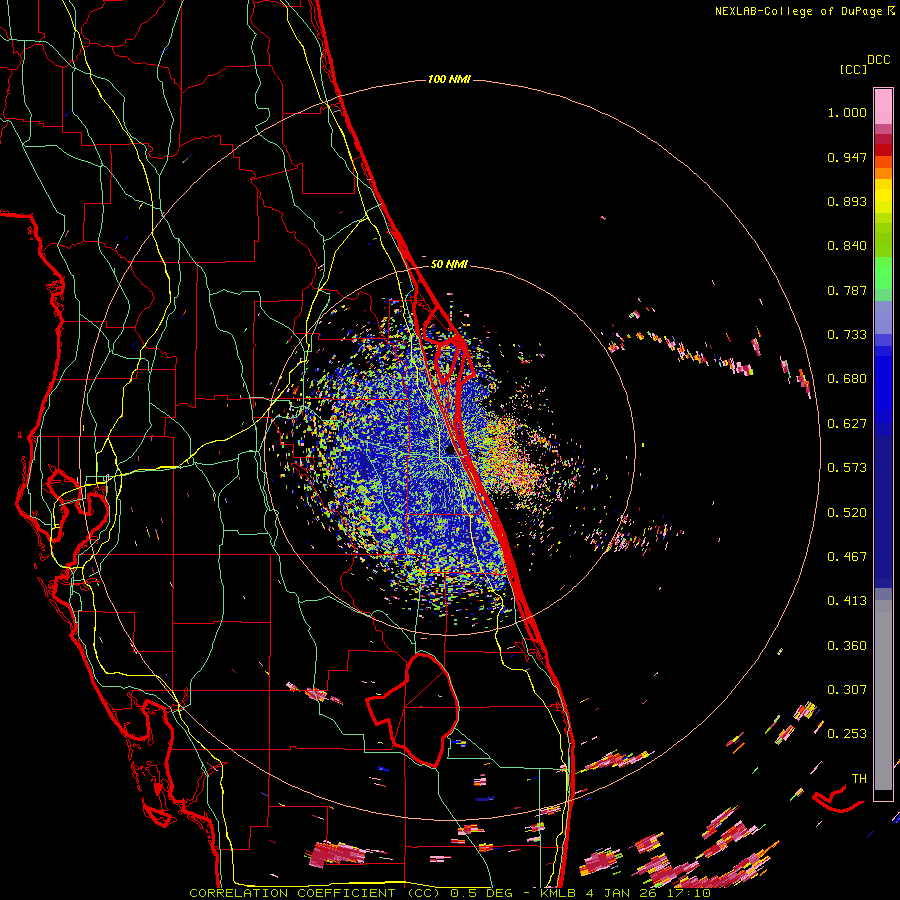The width and height of the screenshot is (900, 900).
Task: Select the 0.573 legend value
Action: click(x=847, y=468)
